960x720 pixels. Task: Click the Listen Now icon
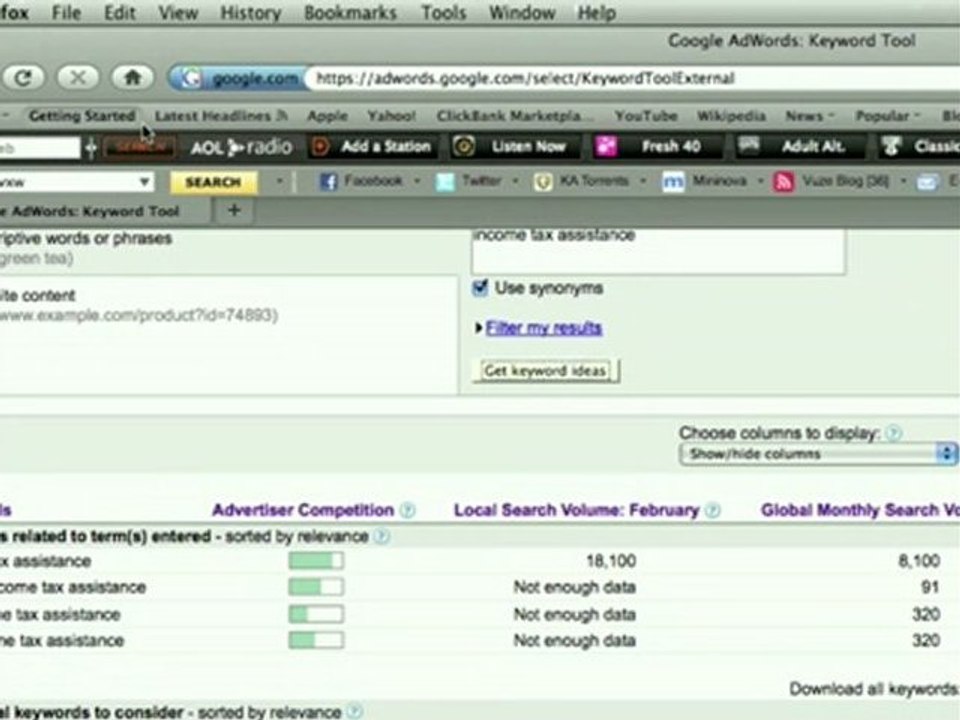(463, 146)
